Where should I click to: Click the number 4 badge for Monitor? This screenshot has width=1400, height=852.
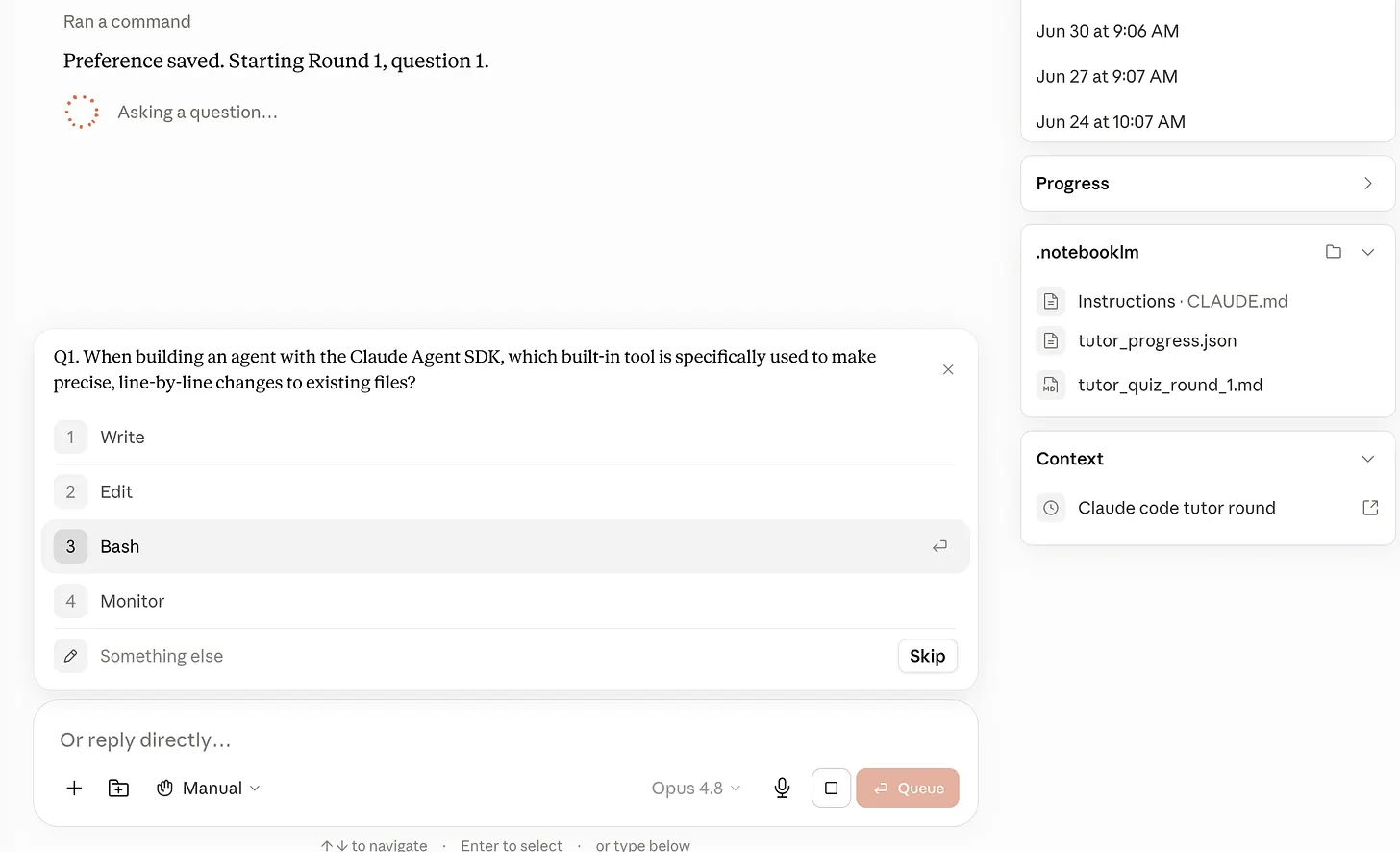[x=70, y=601]
